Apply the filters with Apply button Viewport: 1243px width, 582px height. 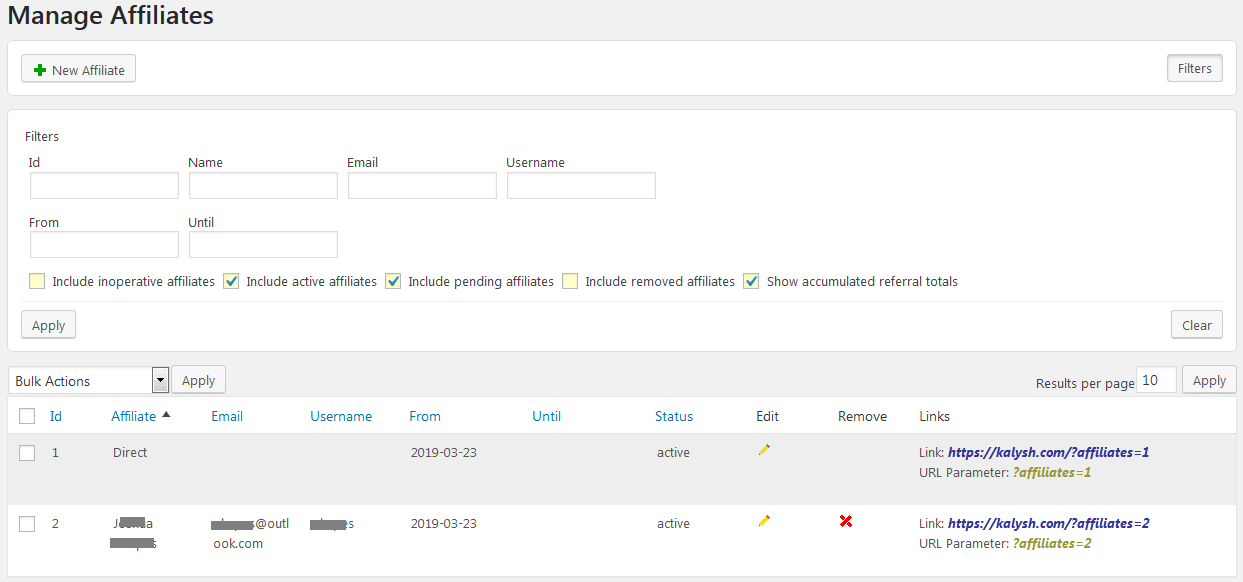48,325
